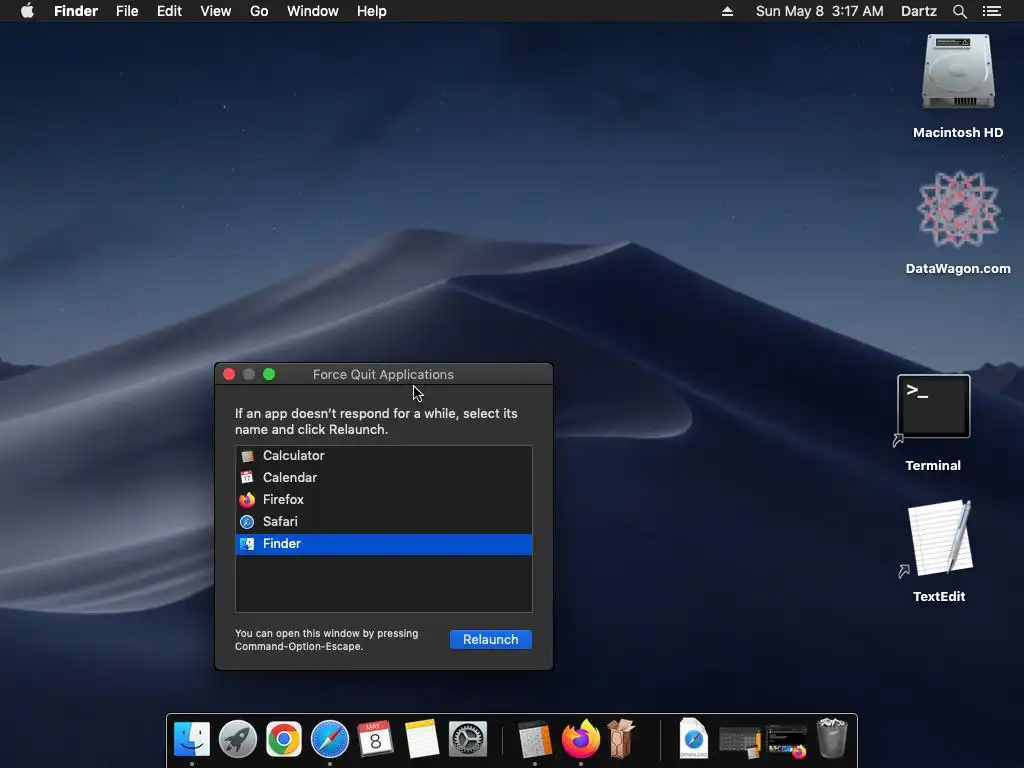Open the Help menu
1024x768 pixels.
coord(372,11)
